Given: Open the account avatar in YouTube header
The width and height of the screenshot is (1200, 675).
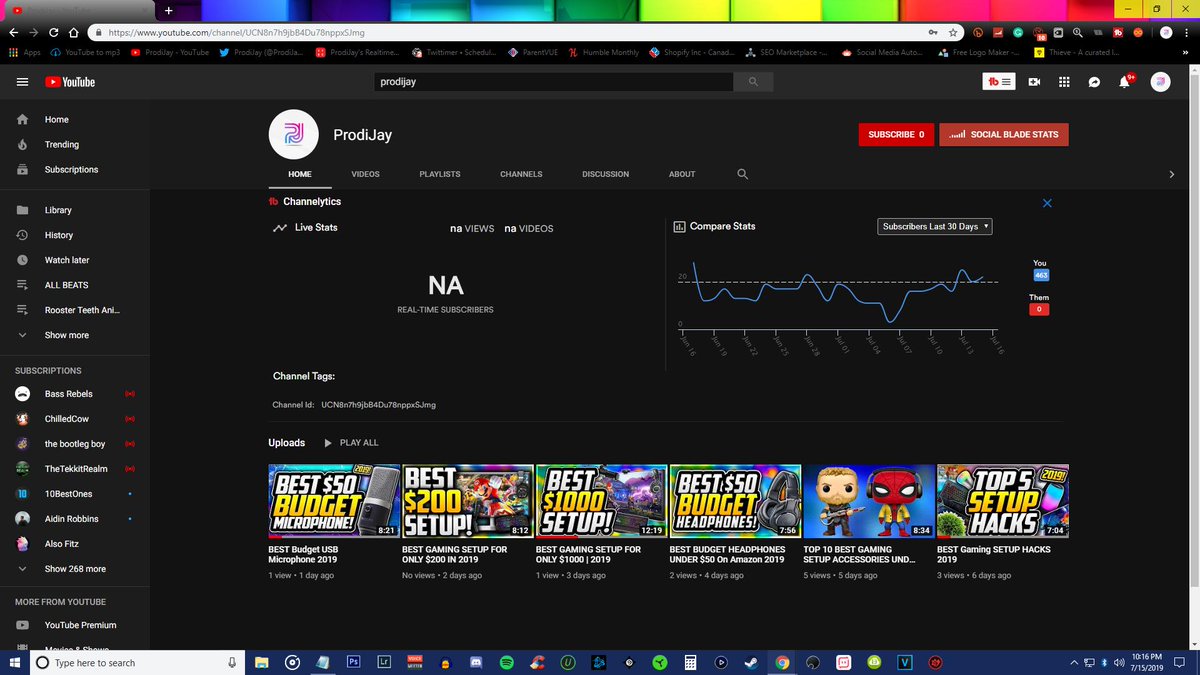Looking at the screenshot, I should [1160, 82].
